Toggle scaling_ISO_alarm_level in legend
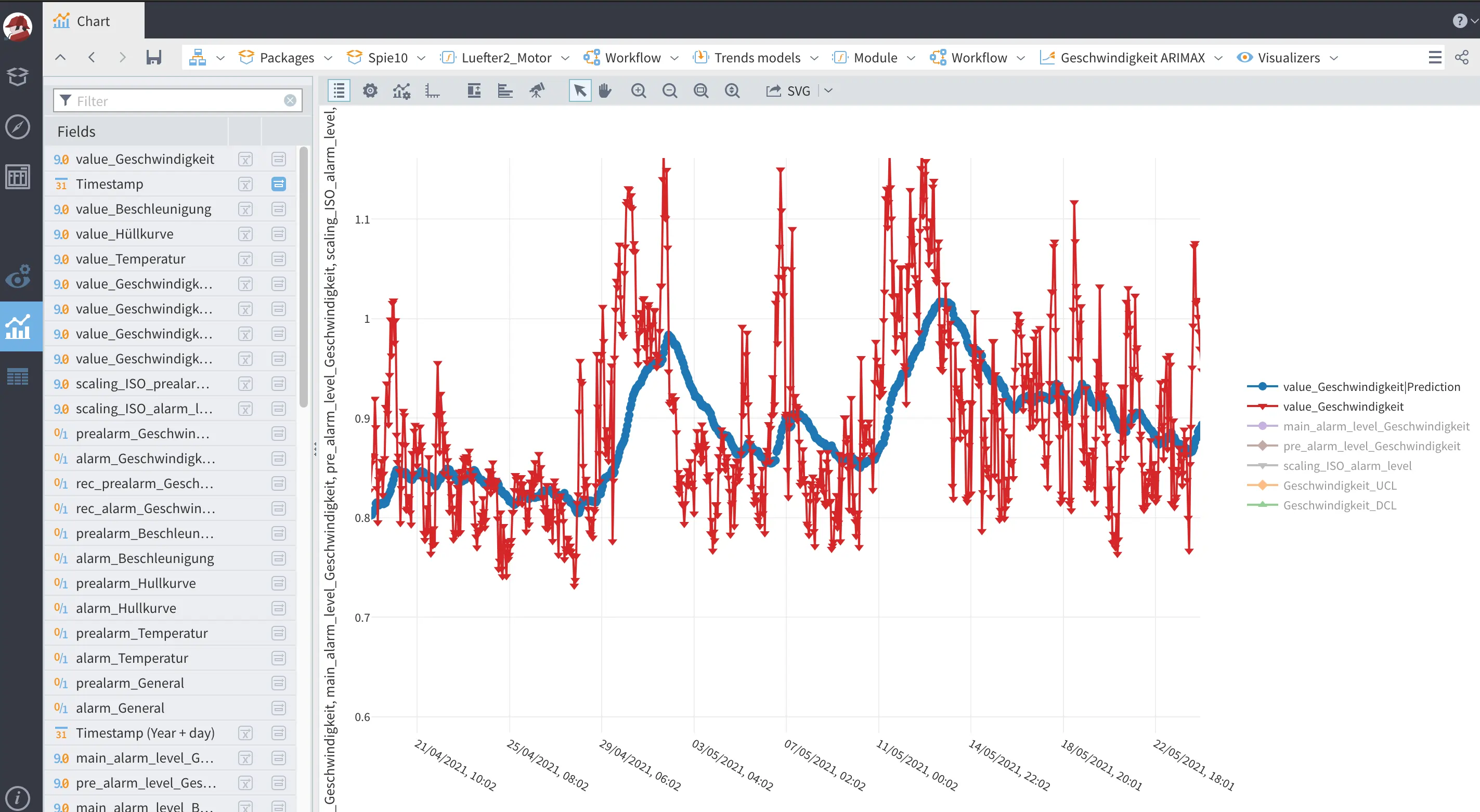Screen dimensions: 1480x812 click(1347, 466)
